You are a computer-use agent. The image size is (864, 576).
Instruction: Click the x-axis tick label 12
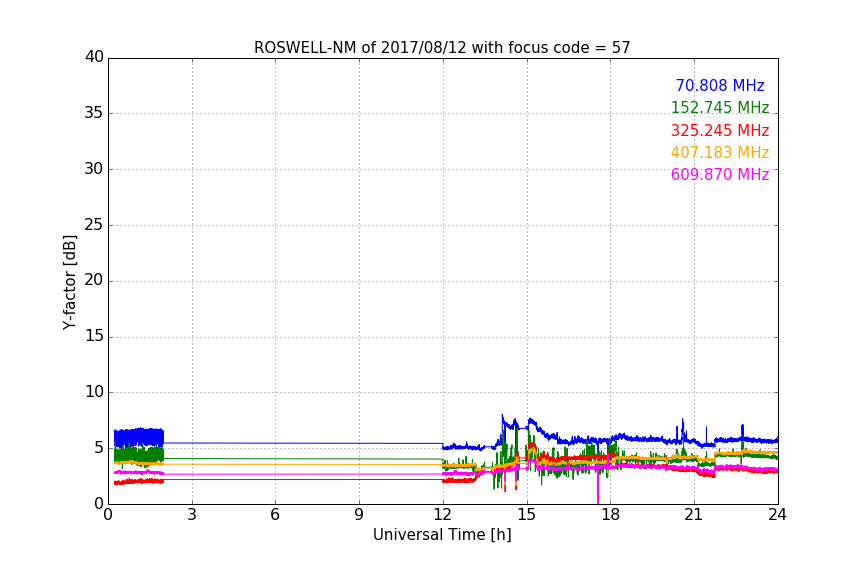[x=442, y=515]
